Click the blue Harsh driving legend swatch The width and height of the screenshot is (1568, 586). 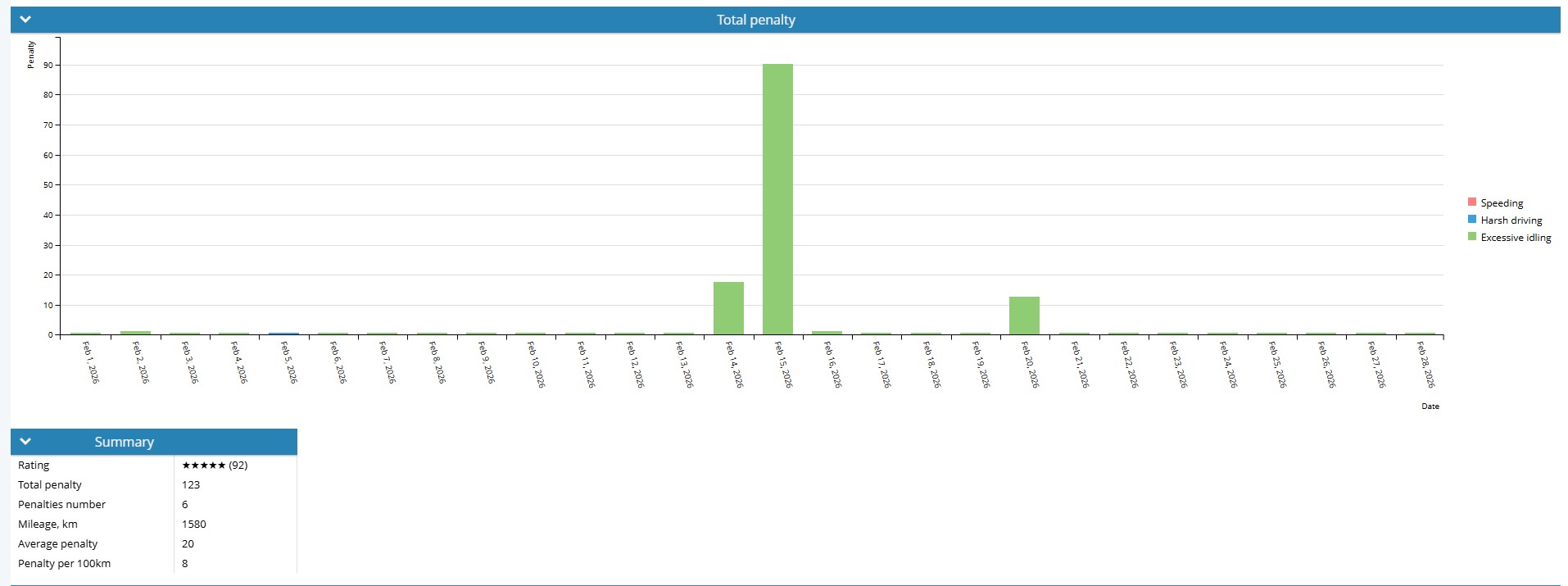(1472, 220)
